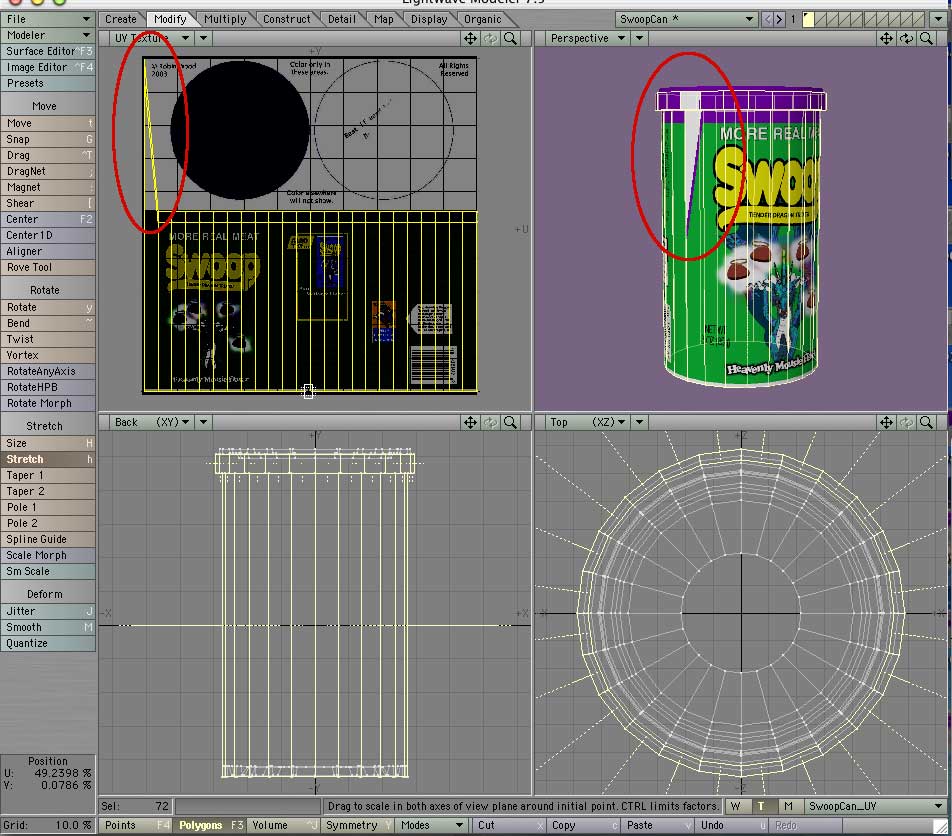Activate layer 1 slot in layer bank

pos(809,19)
